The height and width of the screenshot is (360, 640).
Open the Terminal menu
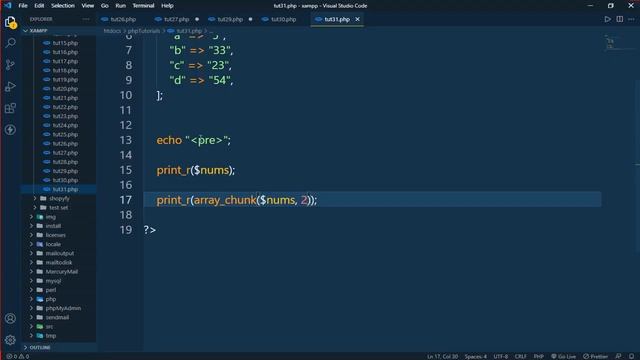click(x=143, y=6)
